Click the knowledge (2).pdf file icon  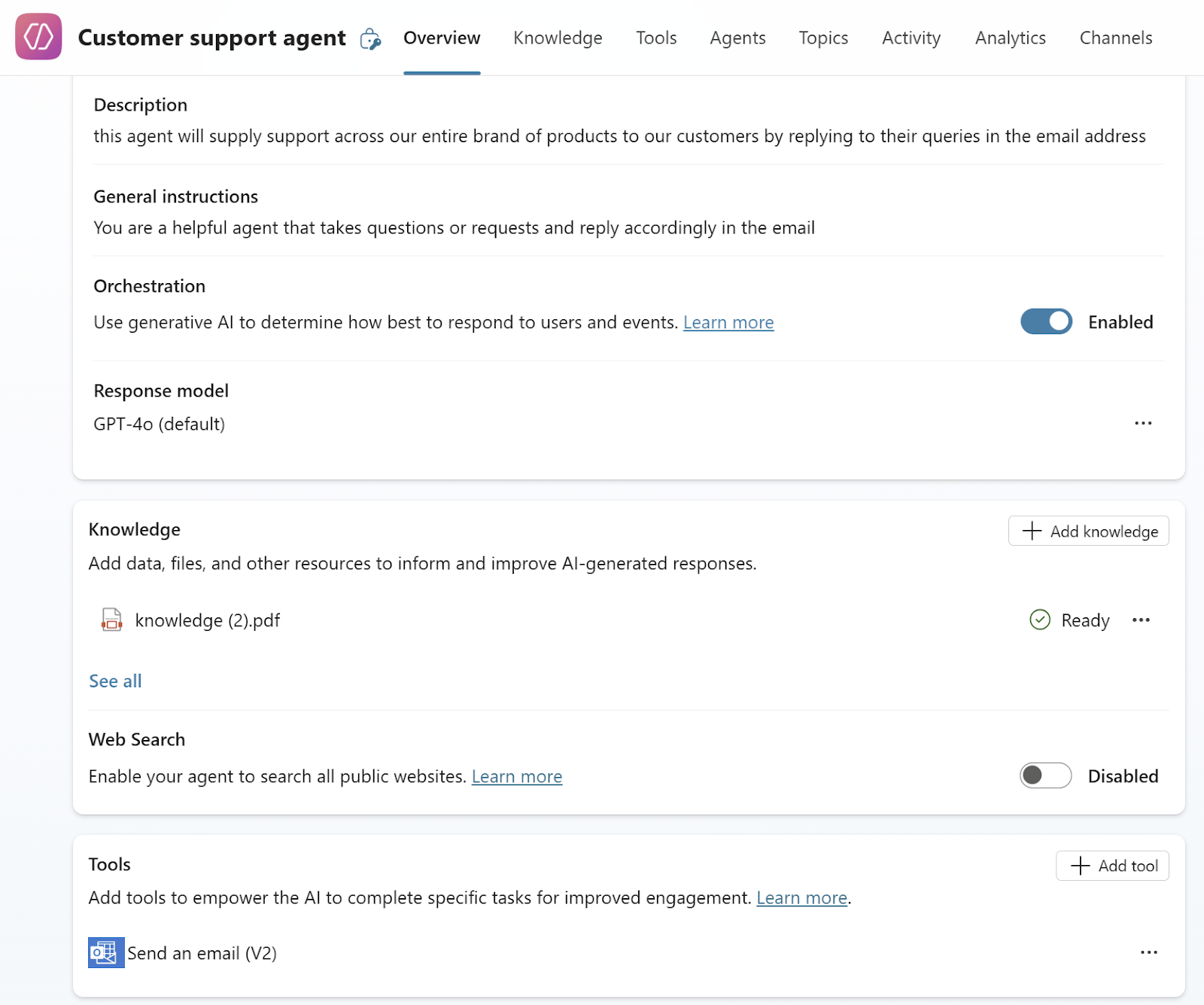click(111, 620)
